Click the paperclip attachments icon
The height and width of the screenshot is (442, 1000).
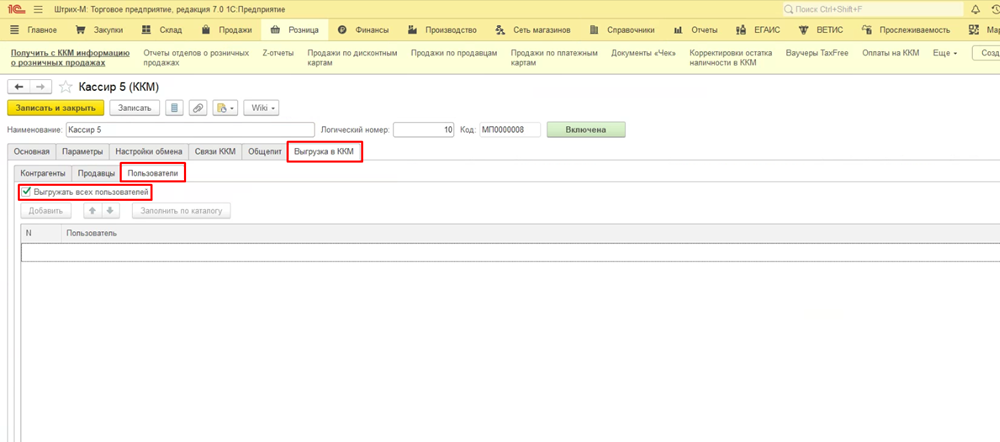(x=198, y=108)
